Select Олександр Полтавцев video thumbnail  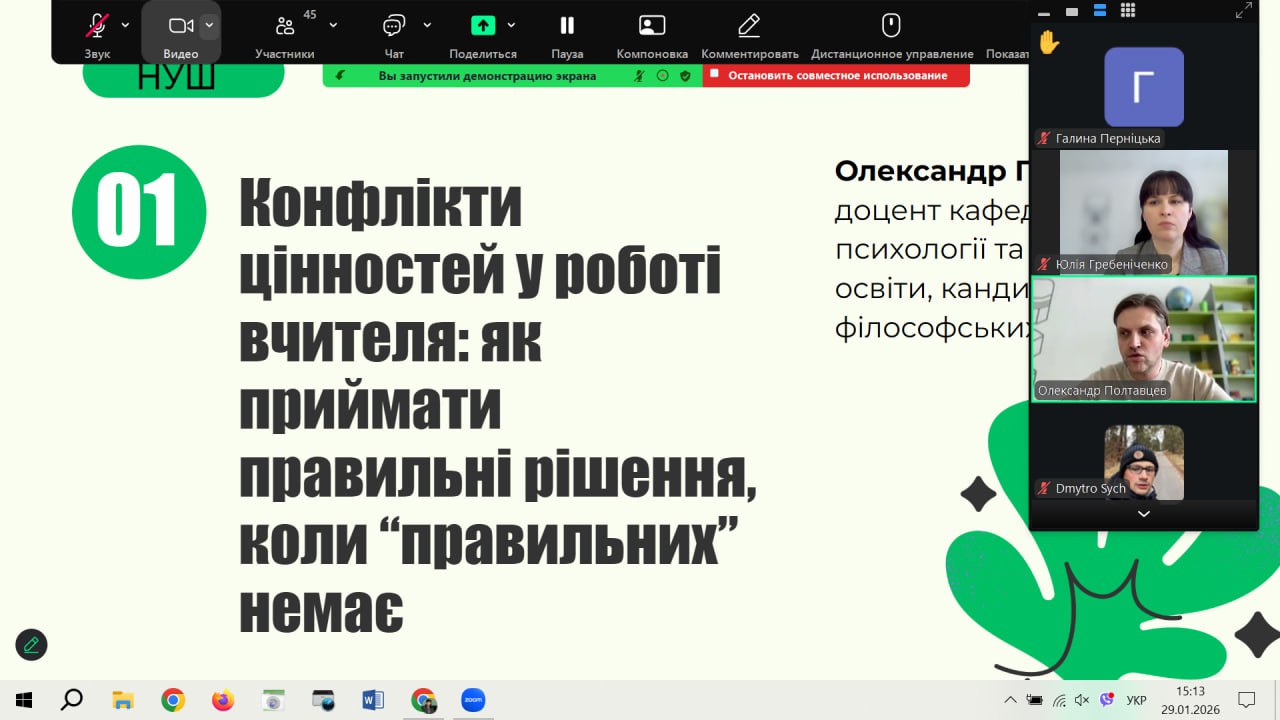[x=1144, y=339]
